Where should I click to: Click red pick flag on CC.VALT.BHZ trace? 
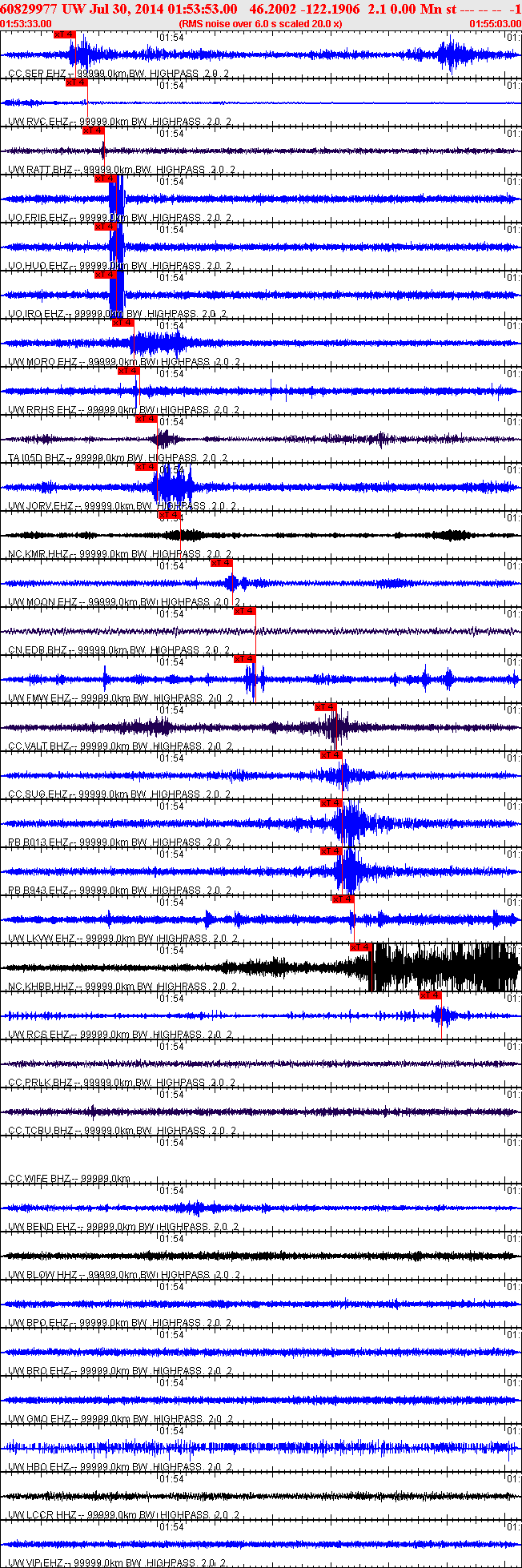point(326,707)
